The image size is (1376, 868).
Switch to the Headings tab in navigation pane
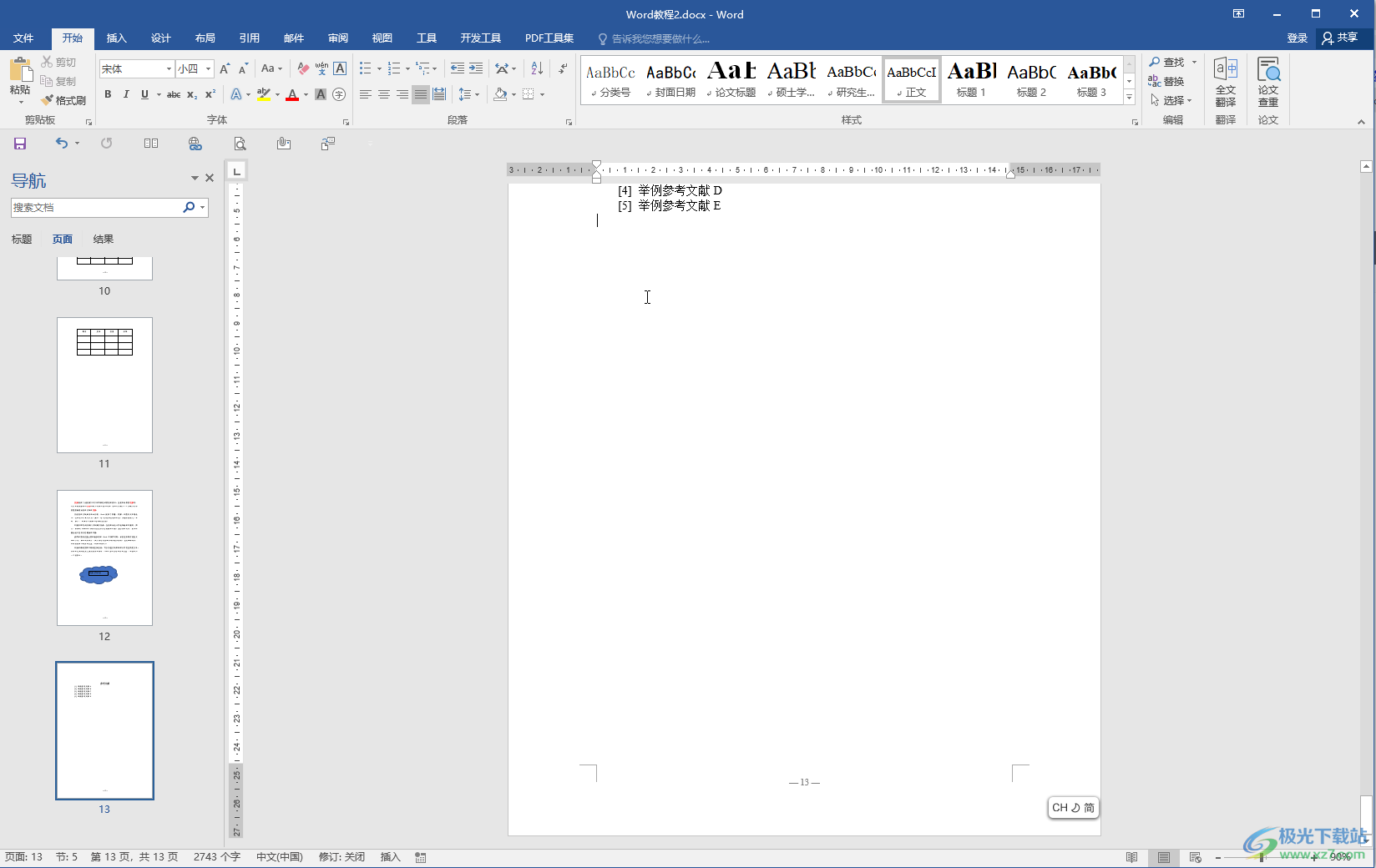tap(22, 240)
